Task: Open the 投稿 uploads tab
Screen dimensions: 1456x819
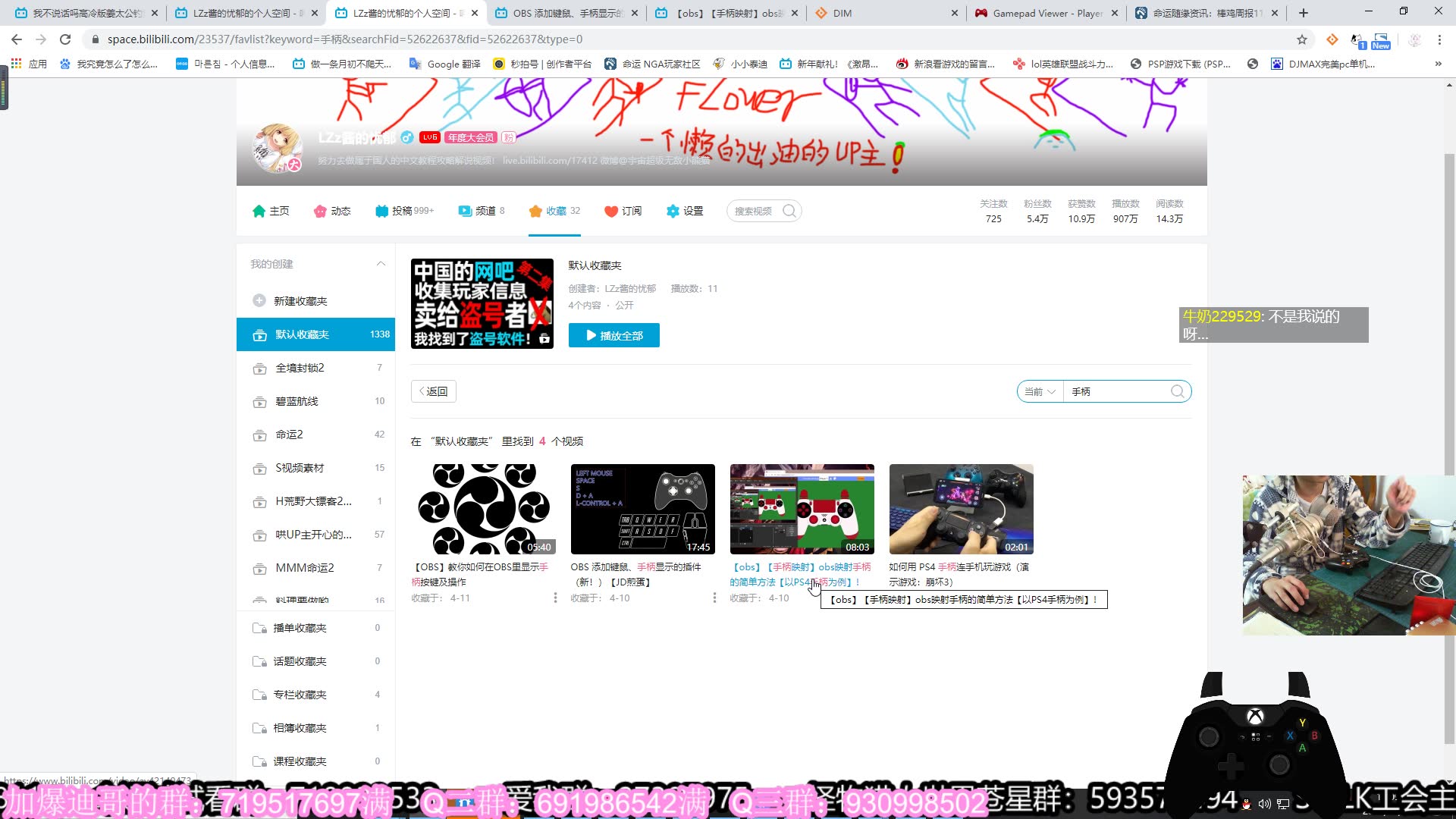Action: (404, 211)
